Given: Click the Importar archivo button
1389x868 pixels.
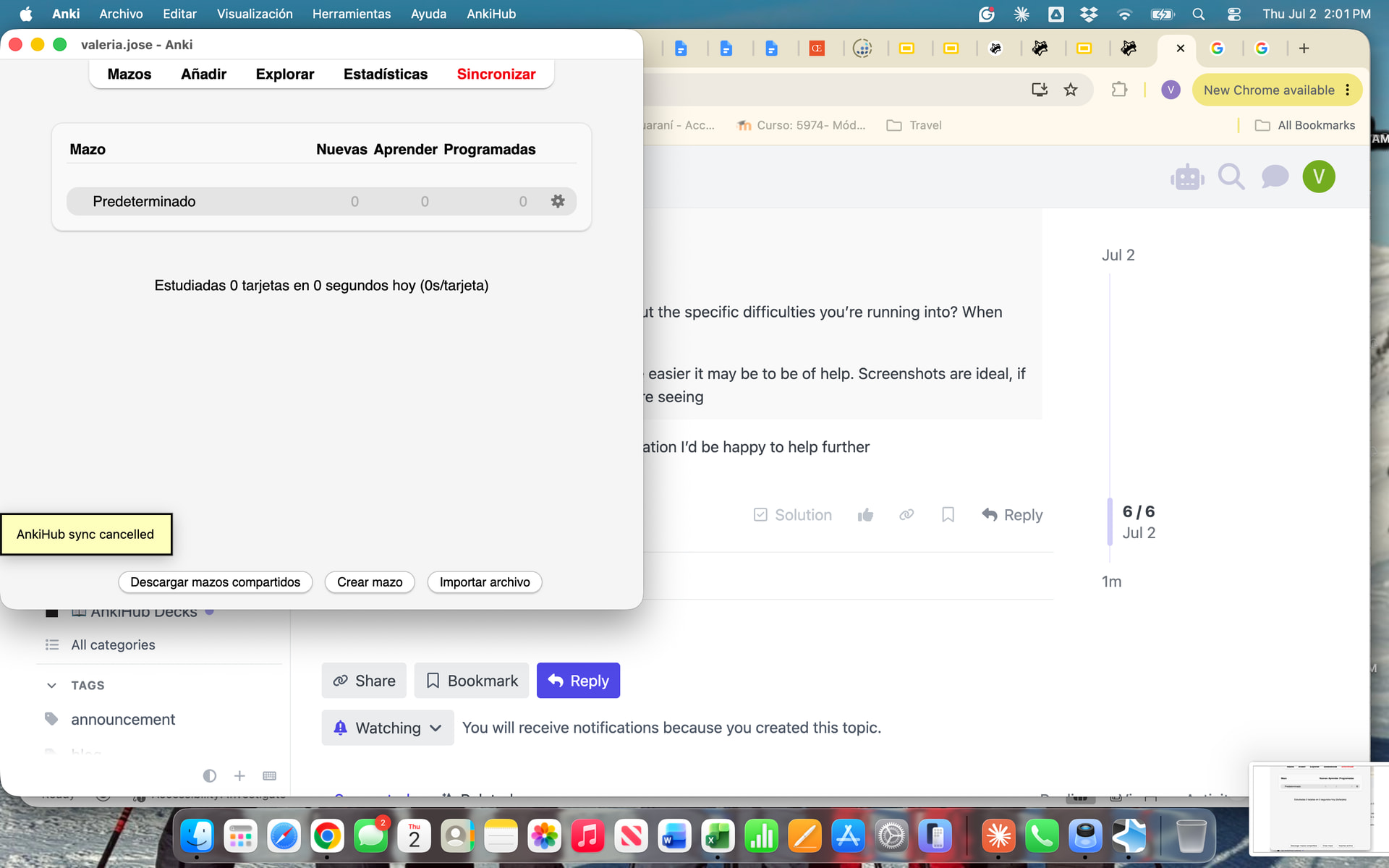Looking at the screenshot, I should point(485,582).
